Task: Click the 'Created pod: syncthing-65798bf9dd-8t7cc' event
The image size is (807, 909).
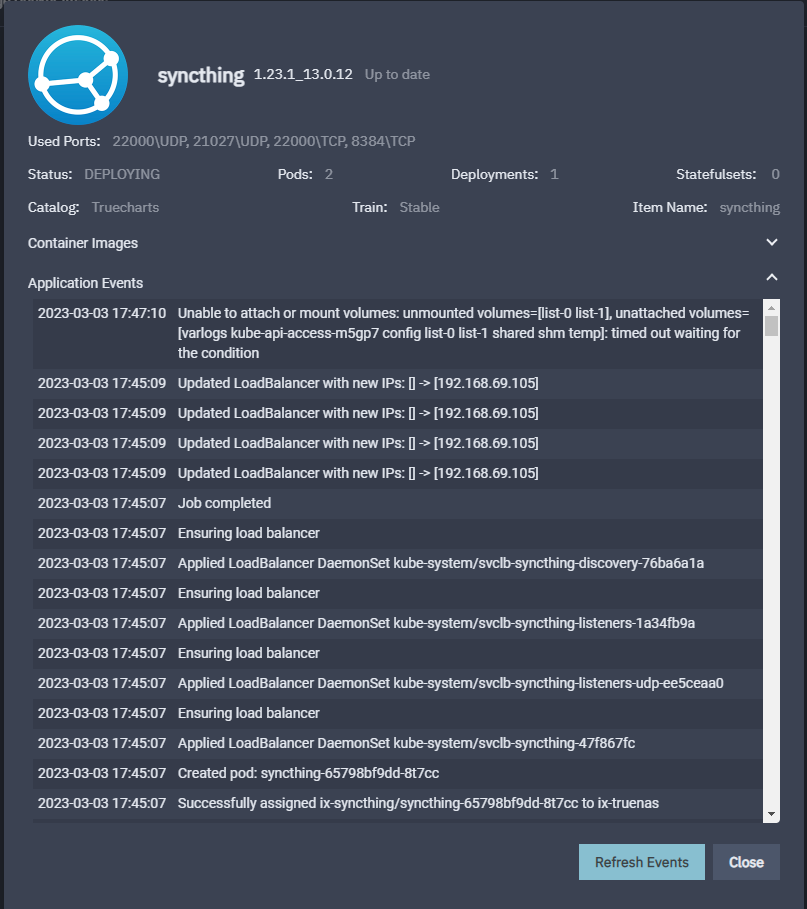Action: click(x=398, y=773)
